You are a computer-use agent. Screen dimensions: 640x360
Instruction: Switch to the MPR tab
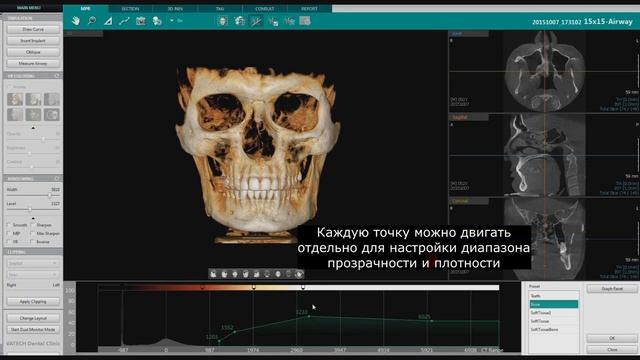[86, 9]
